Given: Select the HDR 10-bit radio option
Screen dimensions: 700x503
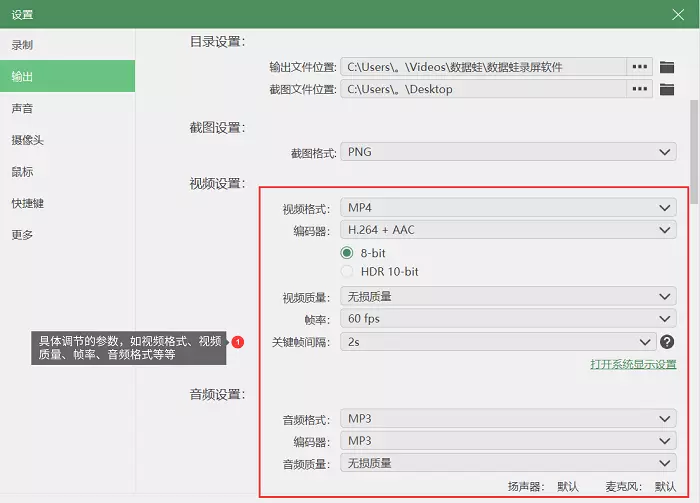Looking at the screenshot, I should point(347,271).
